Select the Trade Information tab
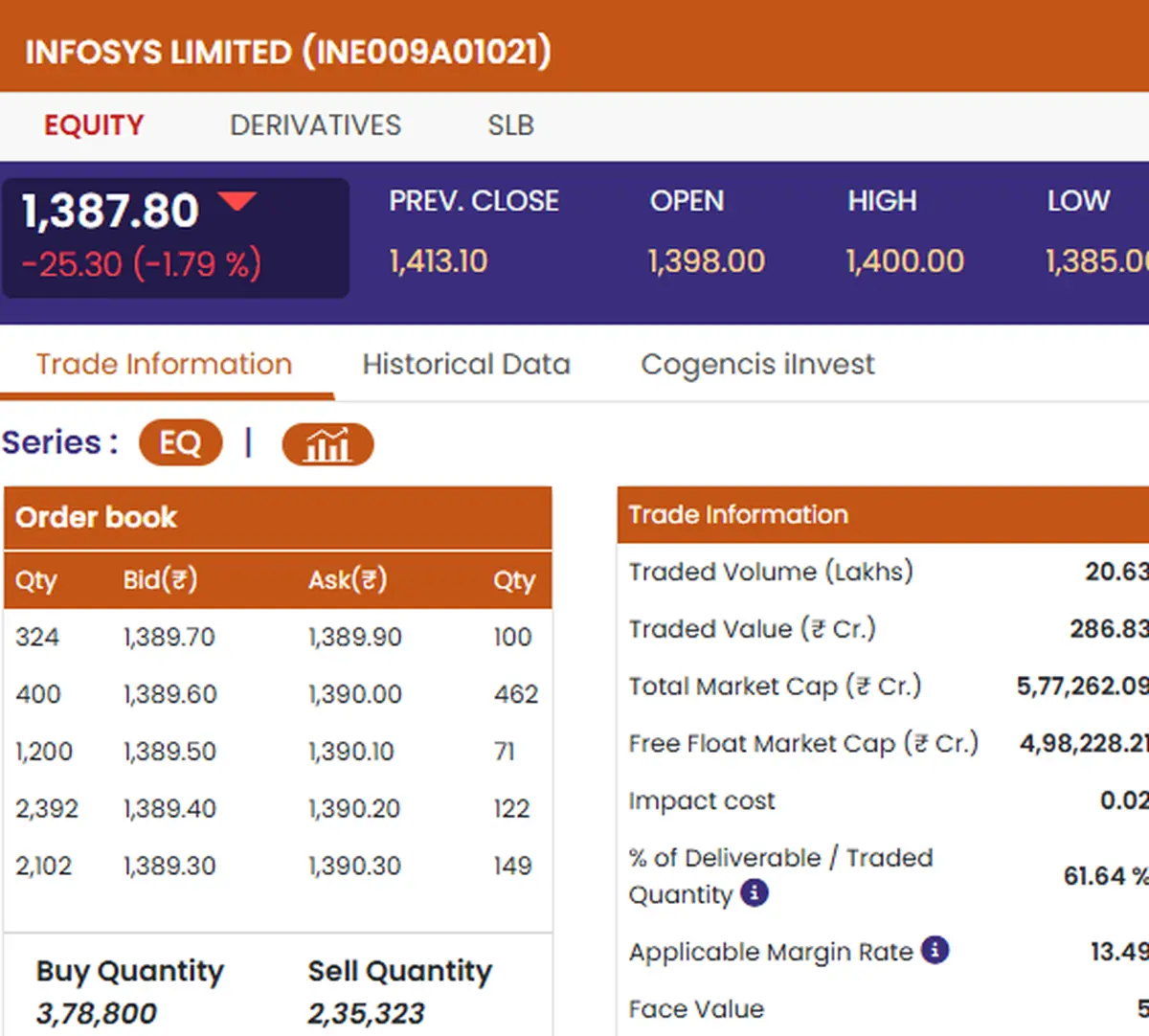 (165, 365)
